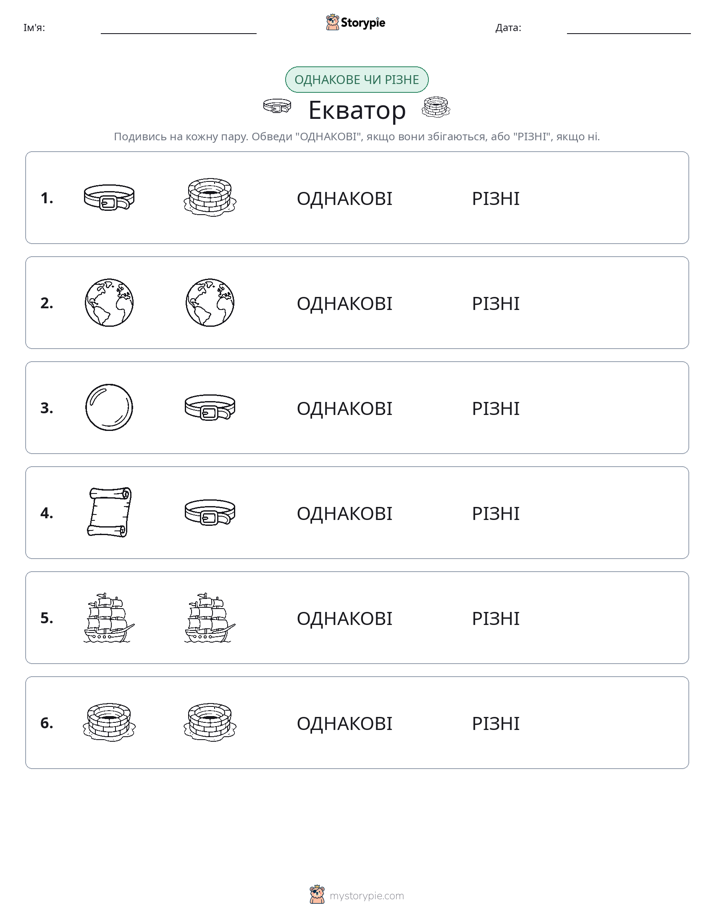The image size is (714, 924).
Task: Choose РІЗНІ for row 1
Action: pyautogui.click(x=495, y=199)
